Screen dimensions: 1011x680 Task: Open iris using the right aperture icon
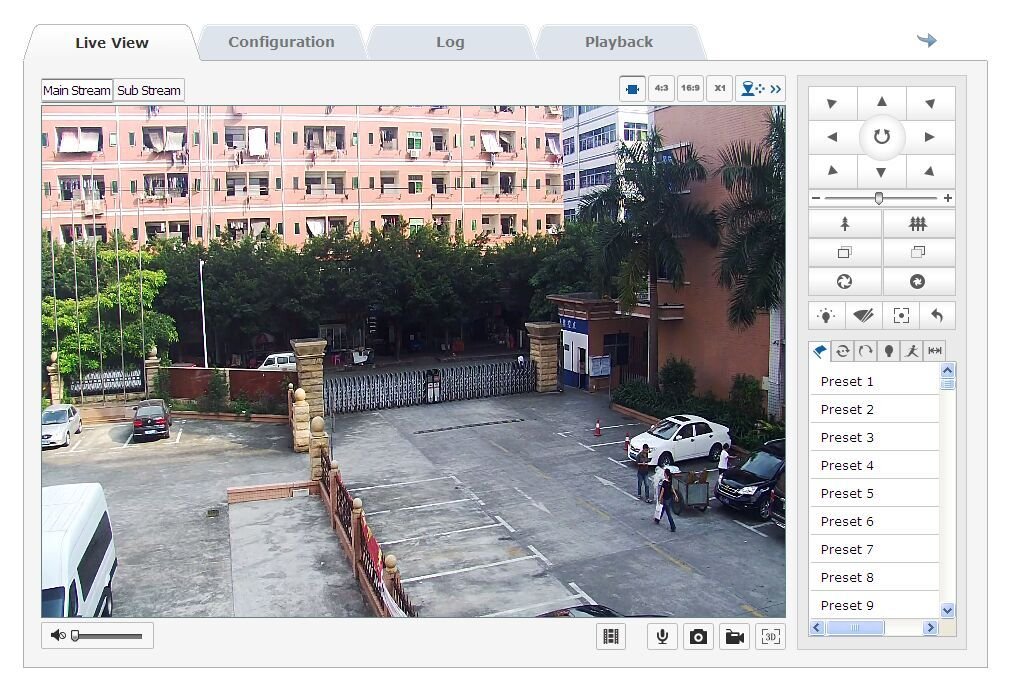click(917, 282)
